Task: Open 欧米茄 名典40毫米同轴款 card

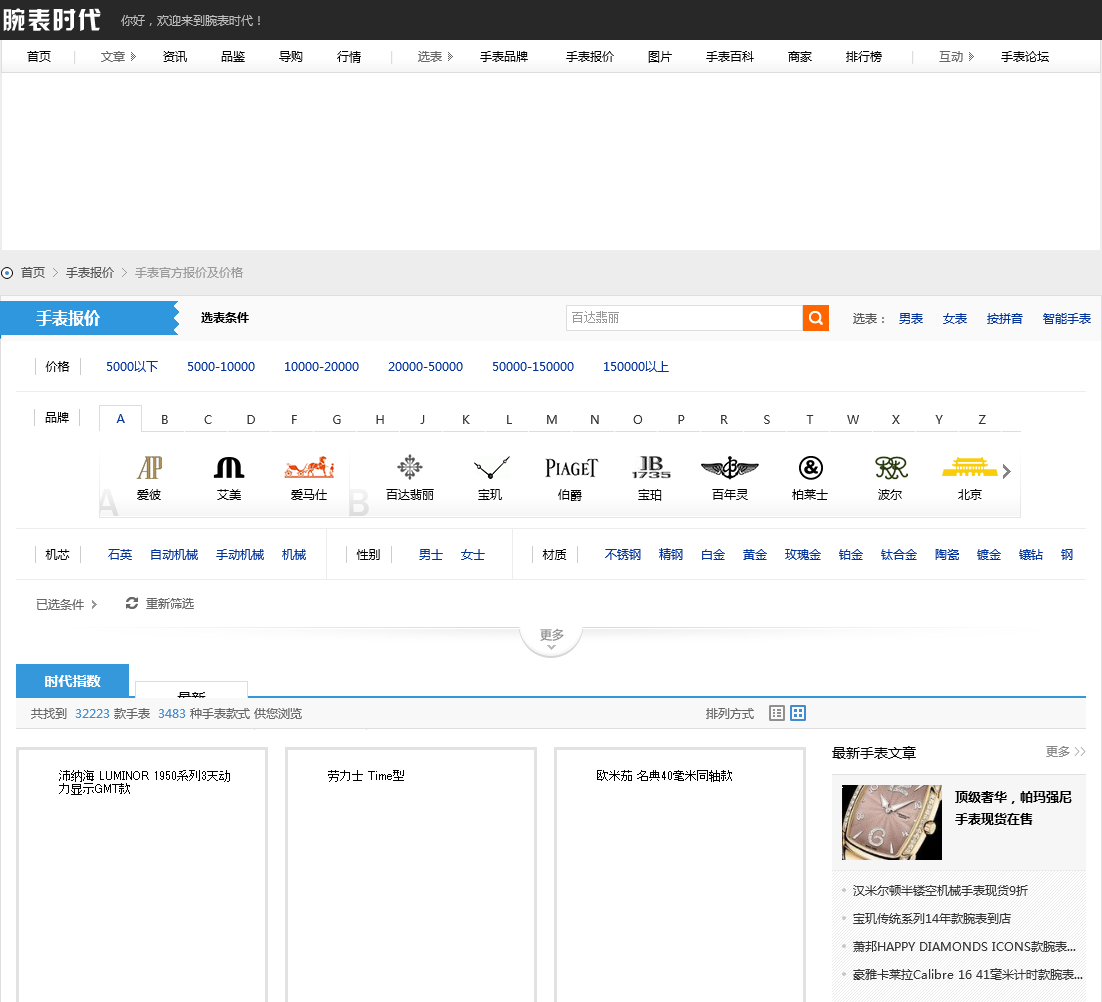Action: (x=680, y=875)
